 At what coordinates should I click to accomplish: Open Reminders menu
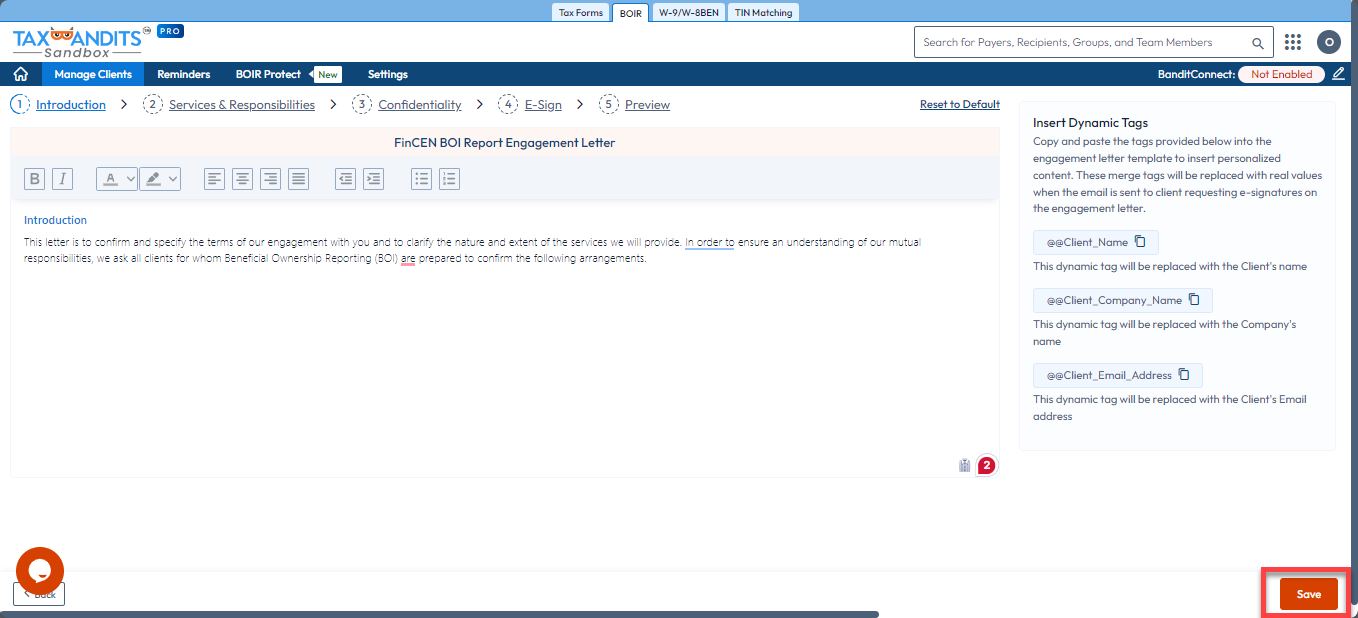(x=184, y=74)
